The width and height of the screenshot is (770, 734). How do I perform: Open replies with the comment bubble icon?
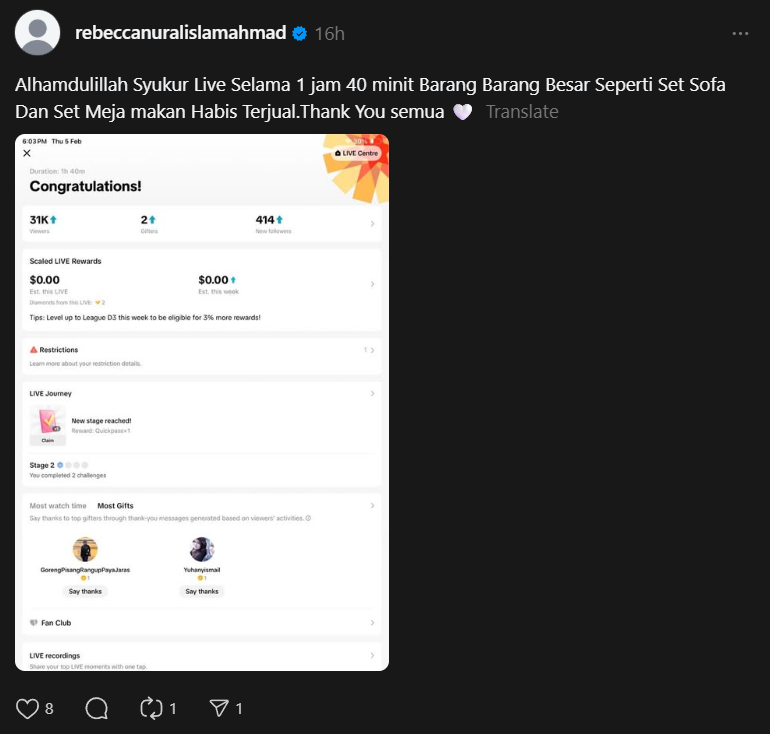97,708
